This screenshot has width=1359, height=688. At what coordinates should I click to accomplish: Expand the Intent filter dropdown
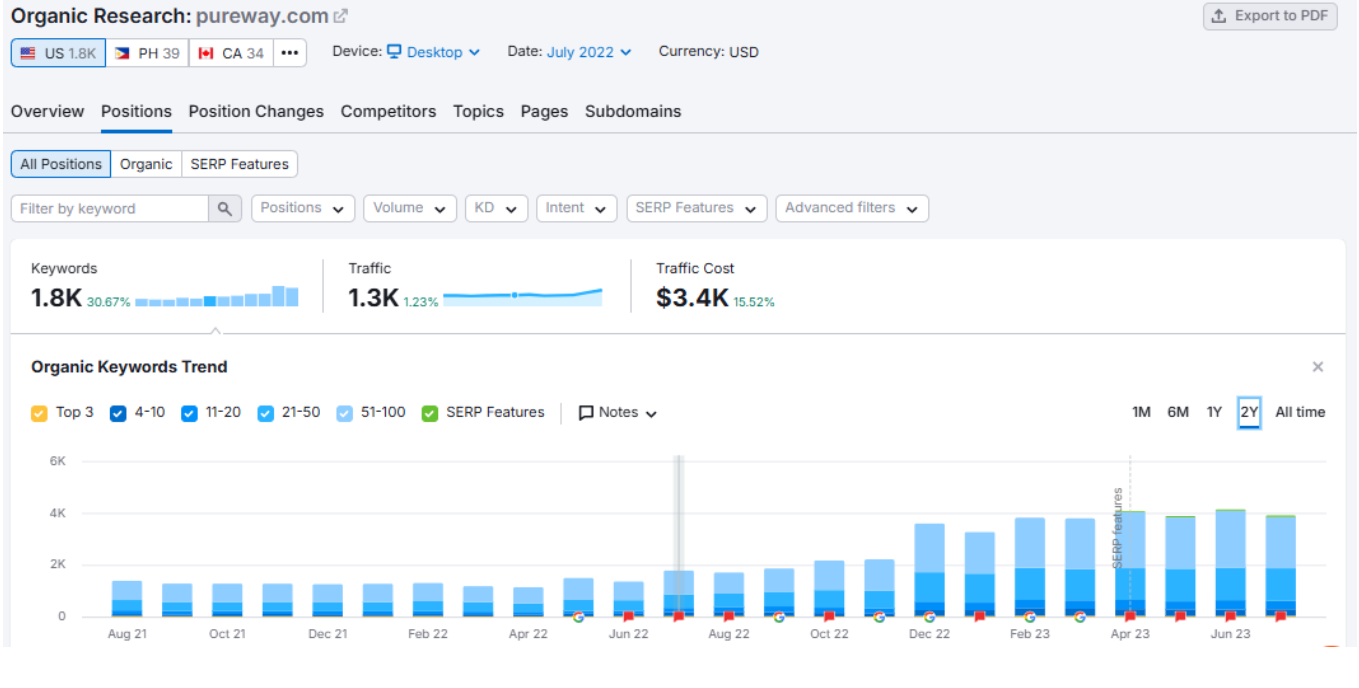[x=576, y=208]
